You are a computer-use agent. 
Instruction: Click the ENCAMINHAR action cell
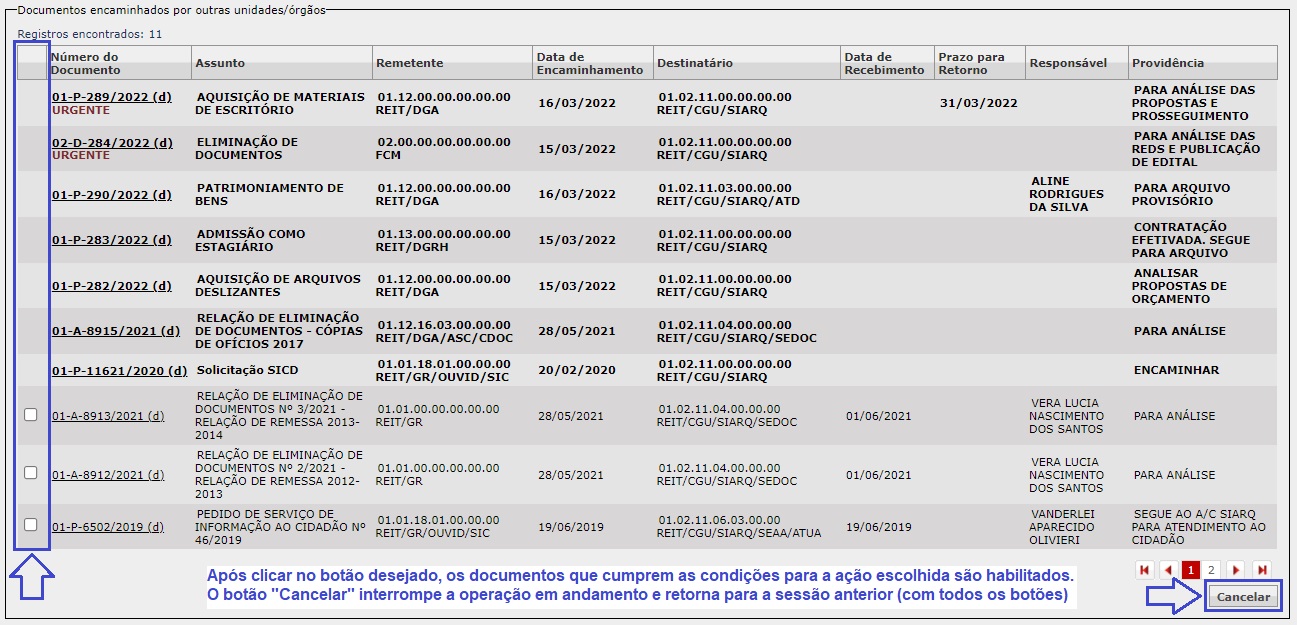point(1176,370)
